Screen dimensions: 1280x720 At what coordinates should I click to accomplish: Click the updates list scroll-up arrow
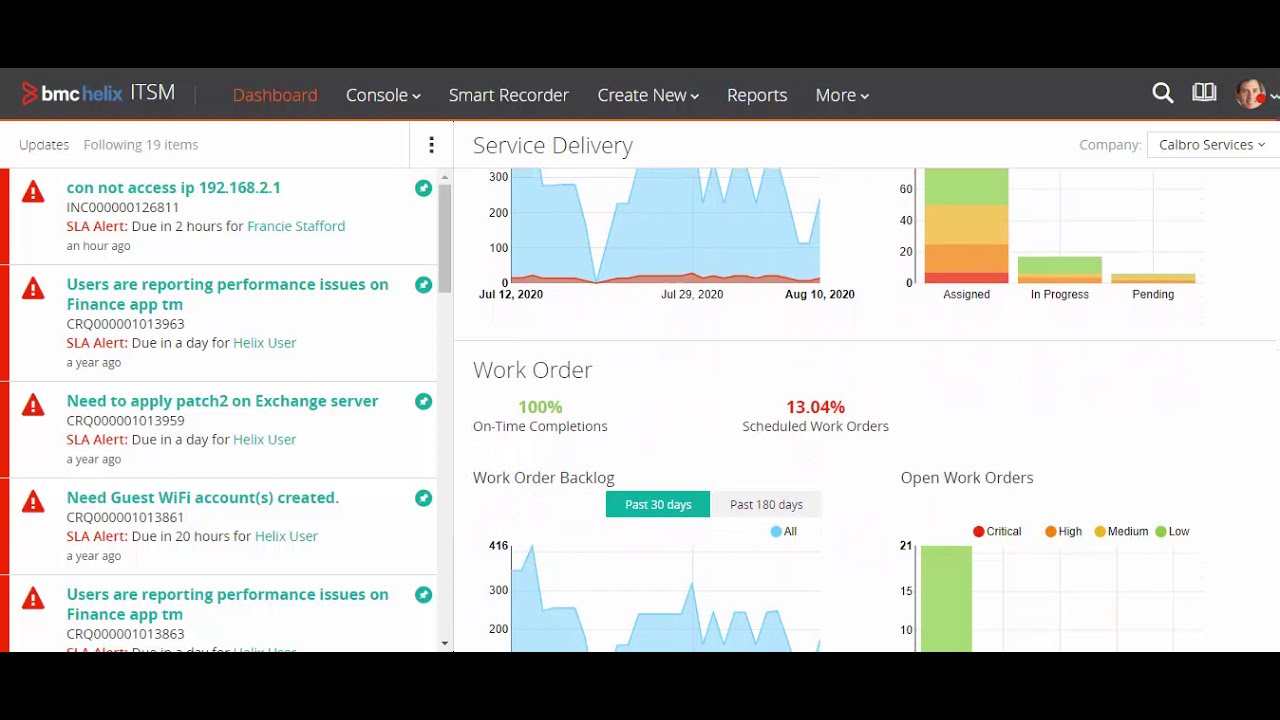(x=445, y=177)
